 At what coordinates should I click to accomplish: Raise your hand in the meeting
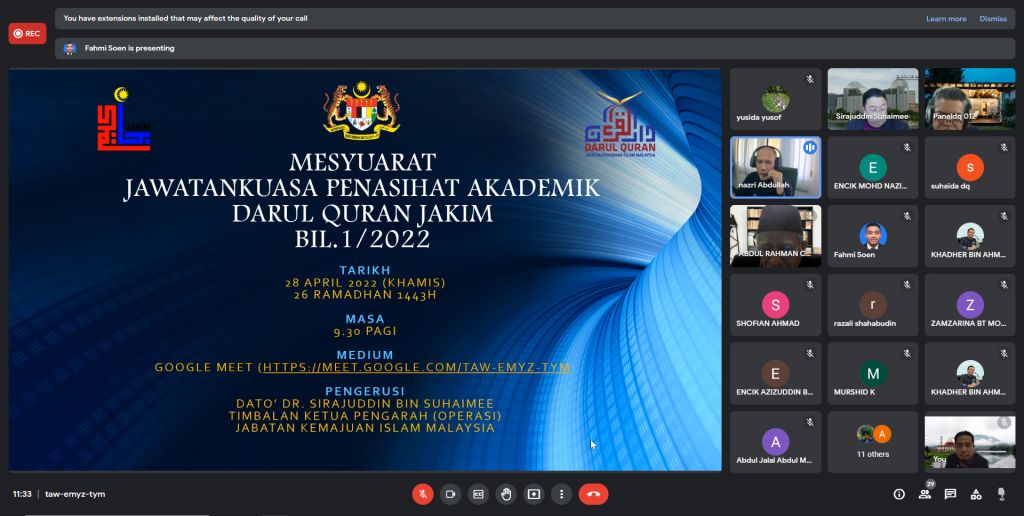coord(505,494)
